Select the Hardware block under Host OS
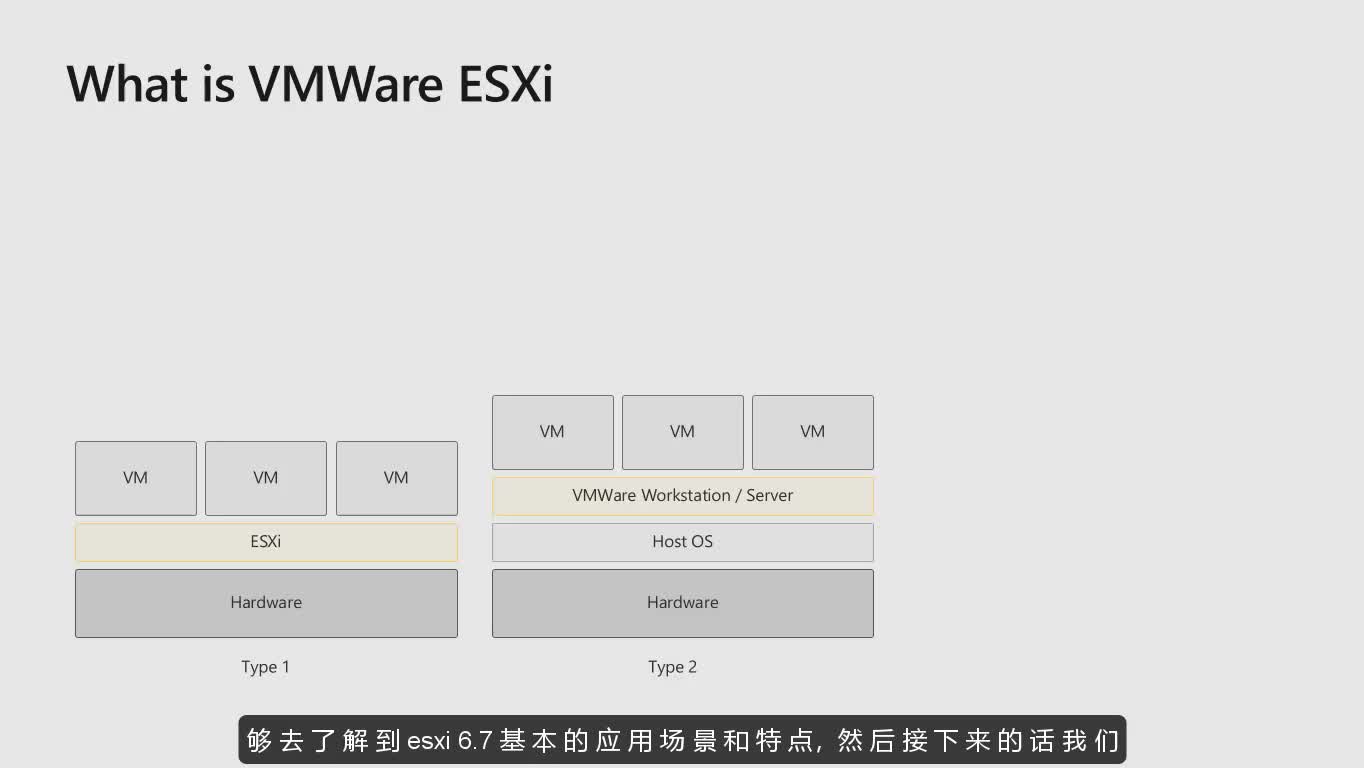Screen dimensions: 1364x768 (x=682, y=603)
